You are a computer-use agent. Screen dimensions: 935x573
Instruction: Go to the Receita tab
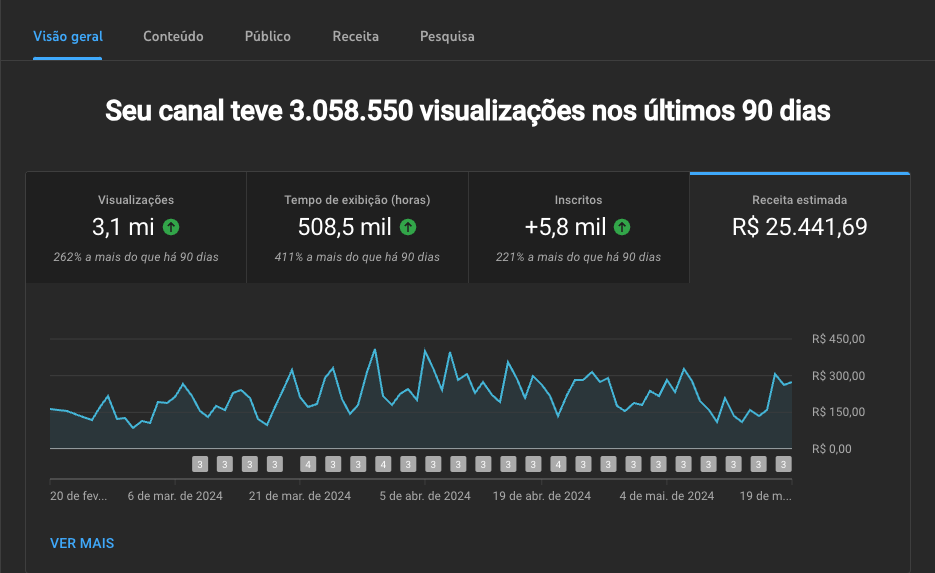click(356, 36)
